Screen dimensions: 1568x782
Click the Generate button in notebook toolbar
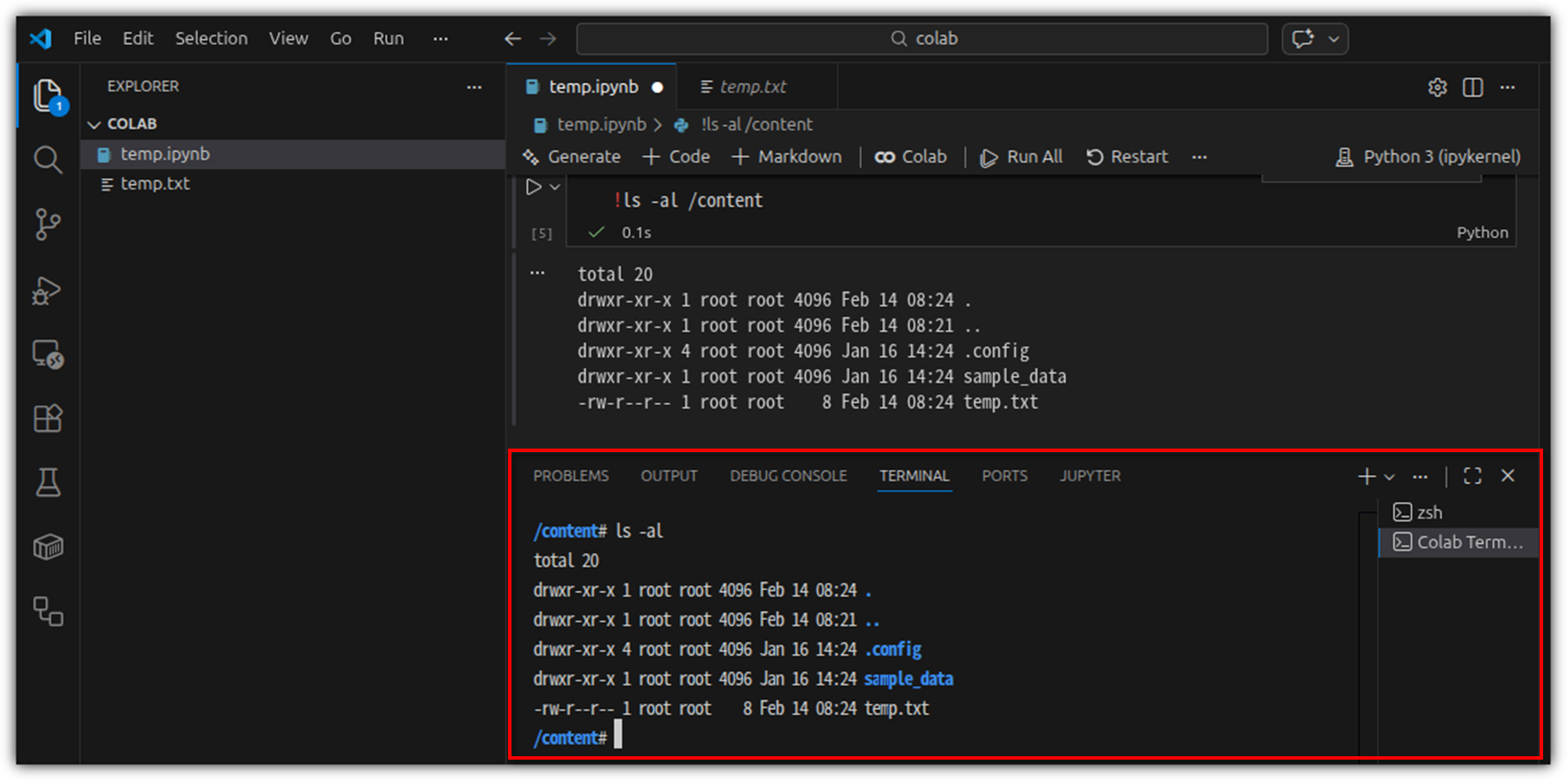572,157
